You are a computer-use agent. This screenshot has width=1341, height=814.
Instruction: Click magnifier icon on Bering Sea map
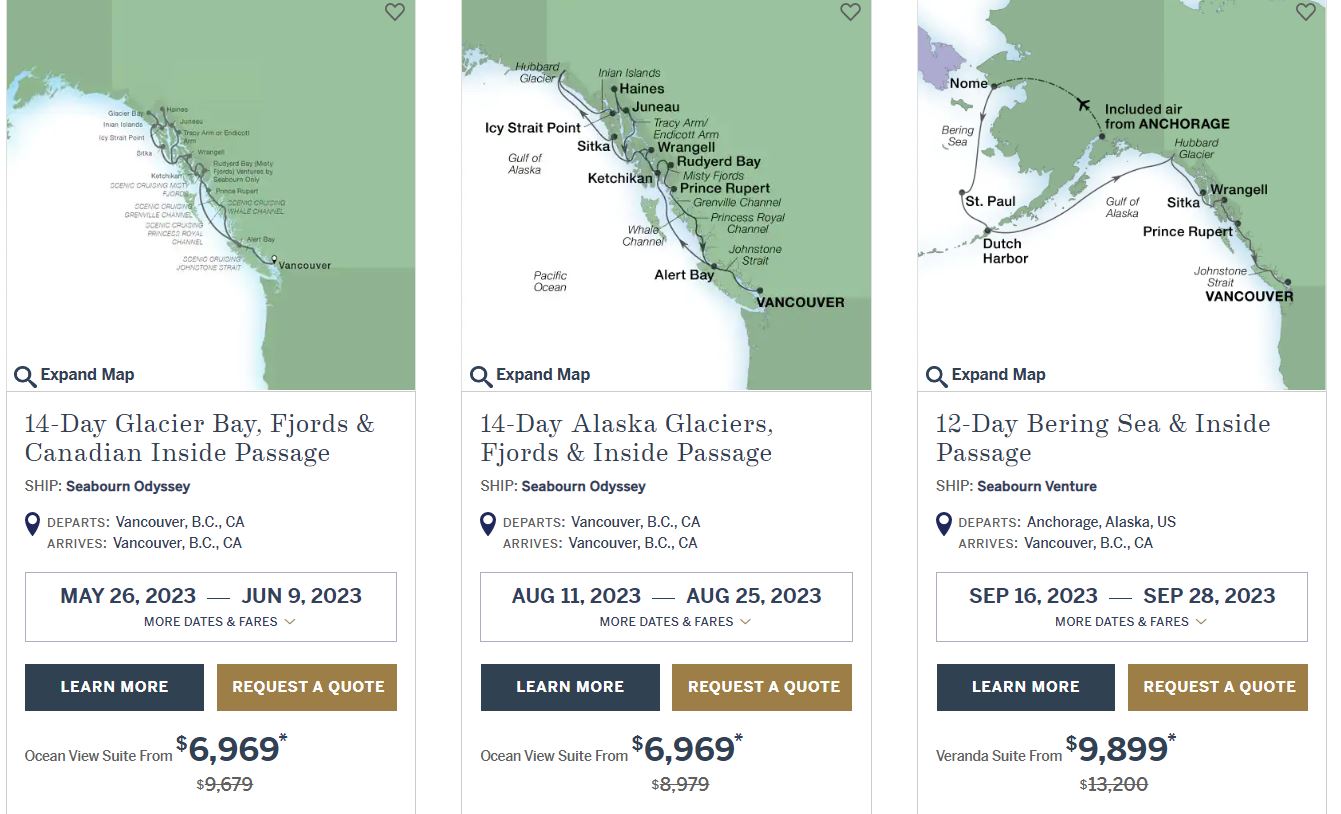[937, 377]
